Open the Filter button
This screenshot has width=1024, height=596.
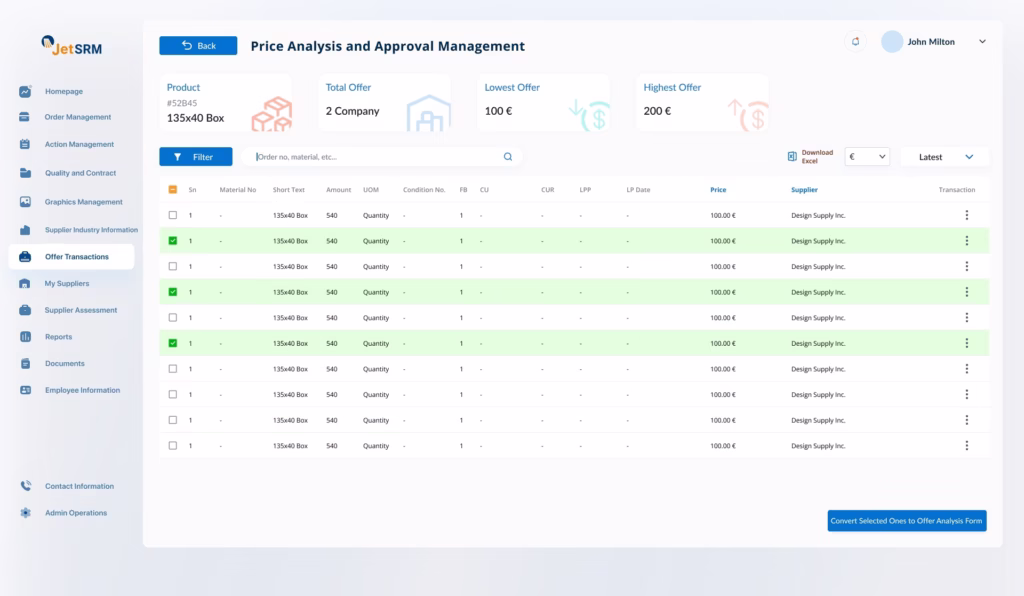[x=195, y=157]
